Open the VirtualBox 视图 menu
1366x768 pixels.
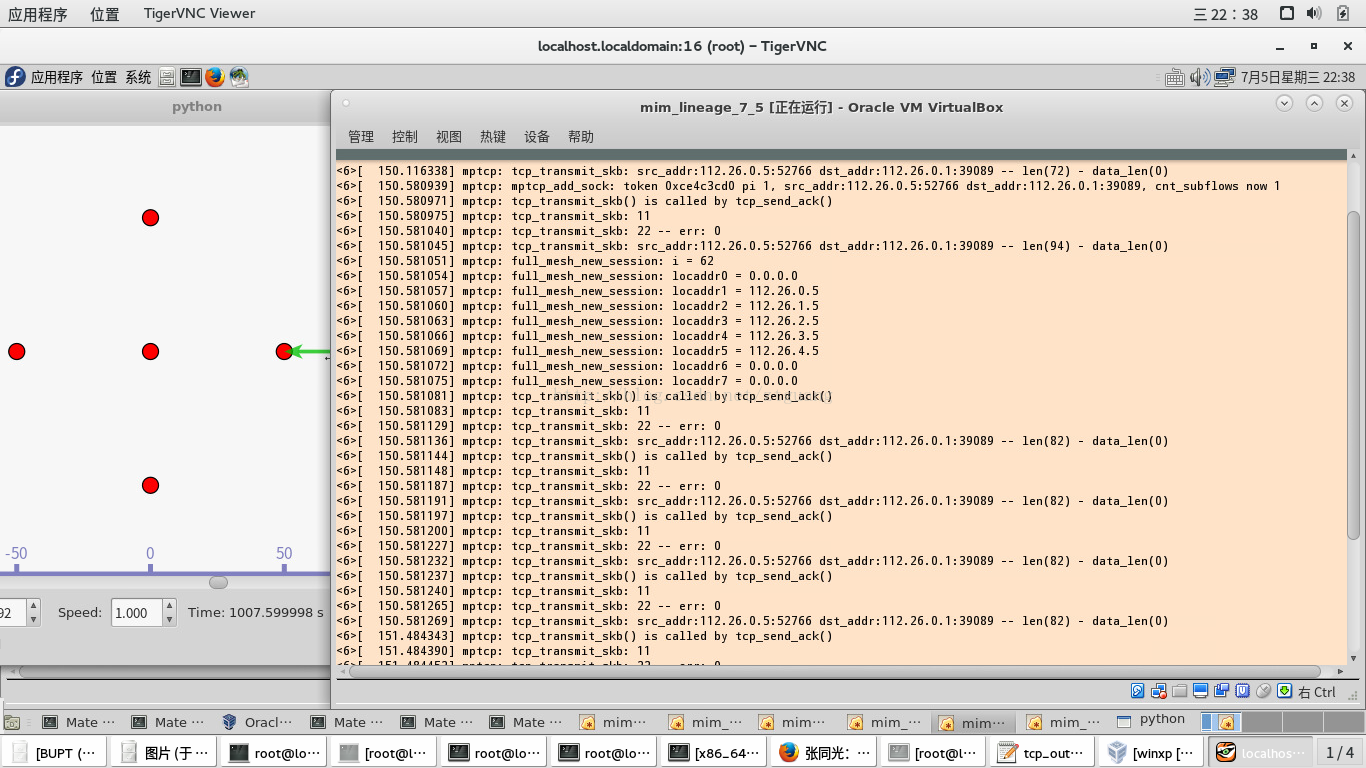(449, 137)
